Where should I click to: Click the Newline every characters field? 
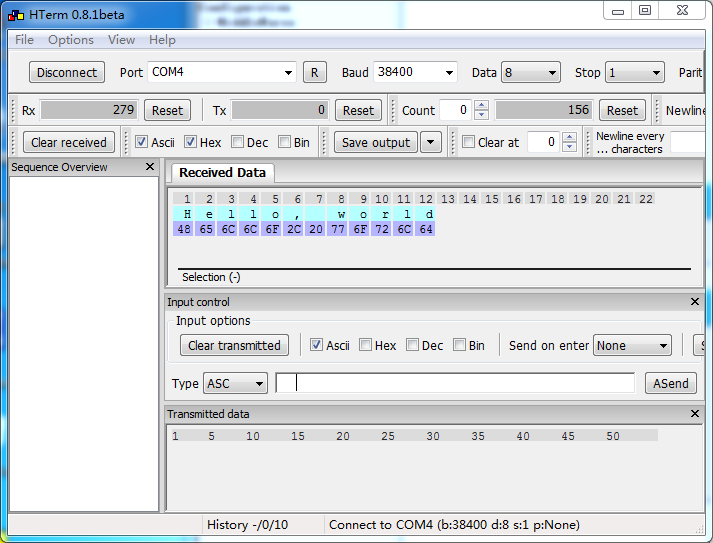[x=688, y=142]
